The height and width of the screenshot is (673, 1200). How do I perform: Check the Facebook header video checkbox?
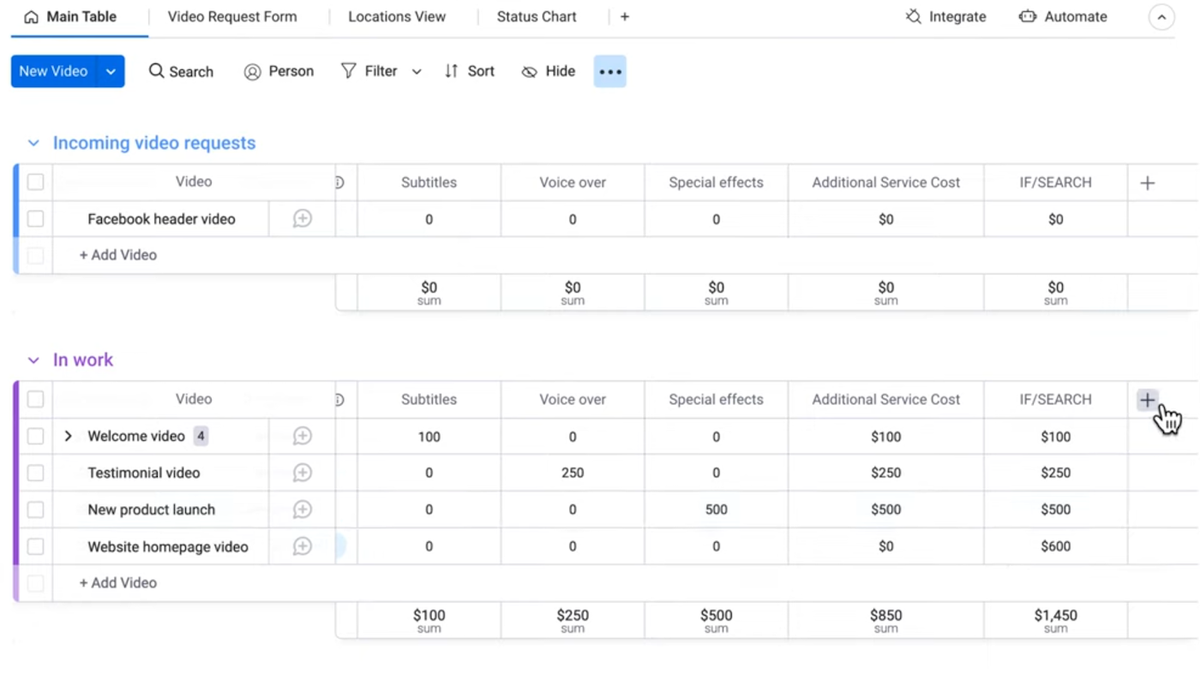click(36, 219)
